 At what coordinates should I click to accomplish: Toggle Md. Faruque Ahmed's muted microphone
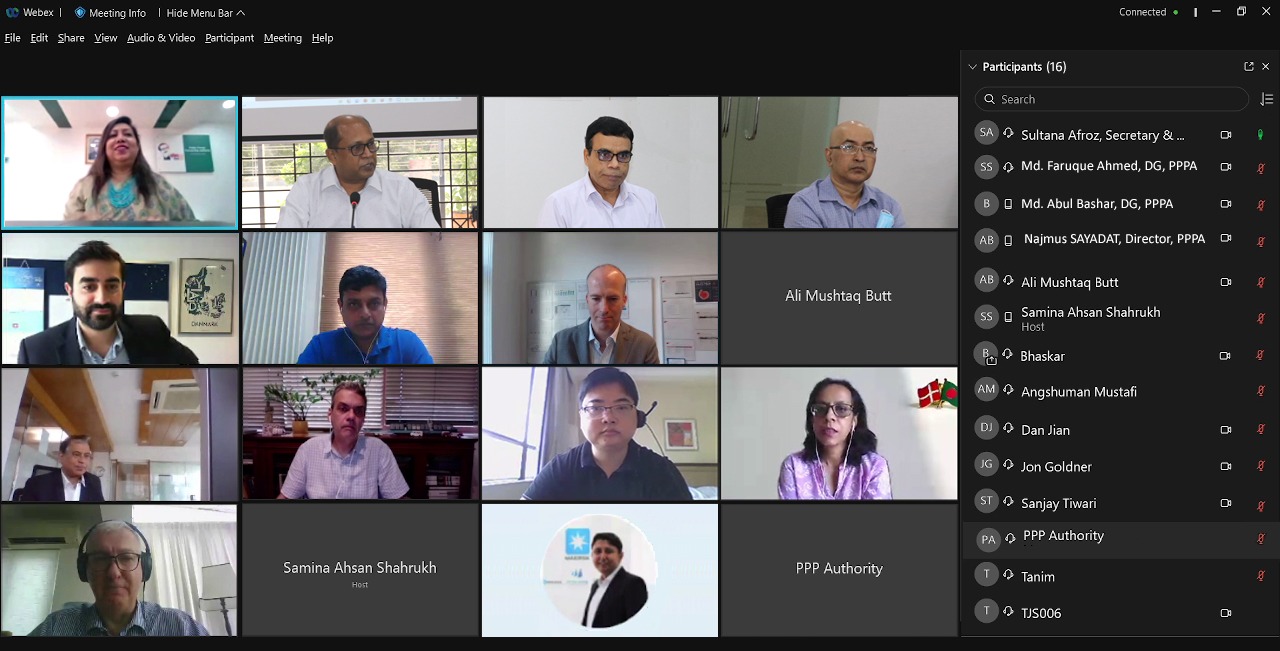pos(1261,168)
